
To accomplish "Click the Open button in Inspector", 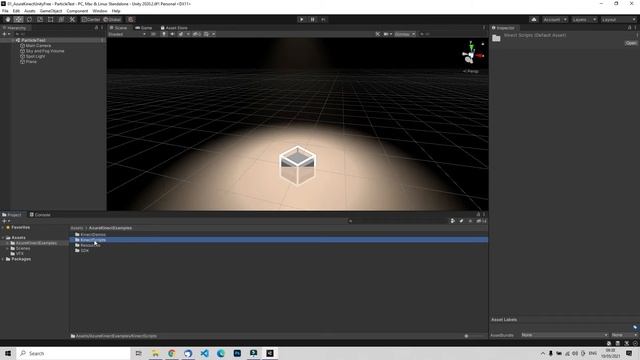I will (631, 43).
